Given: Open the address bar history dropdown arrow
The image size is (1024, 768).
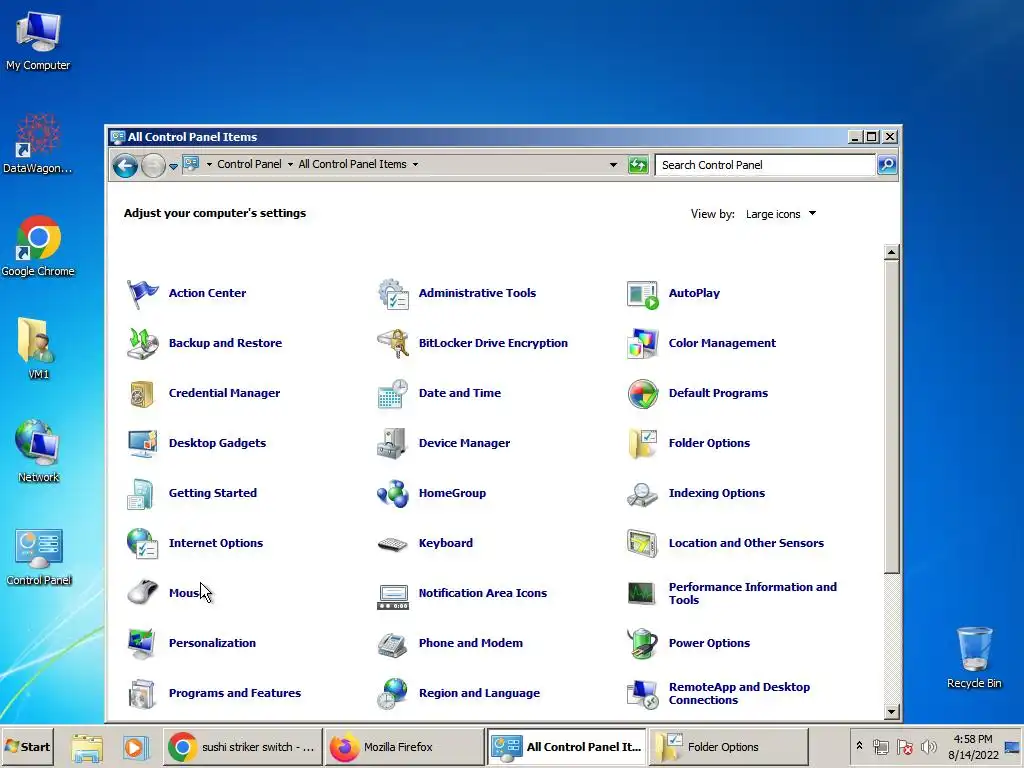Looking at the screenshot, I should point(613,165).
